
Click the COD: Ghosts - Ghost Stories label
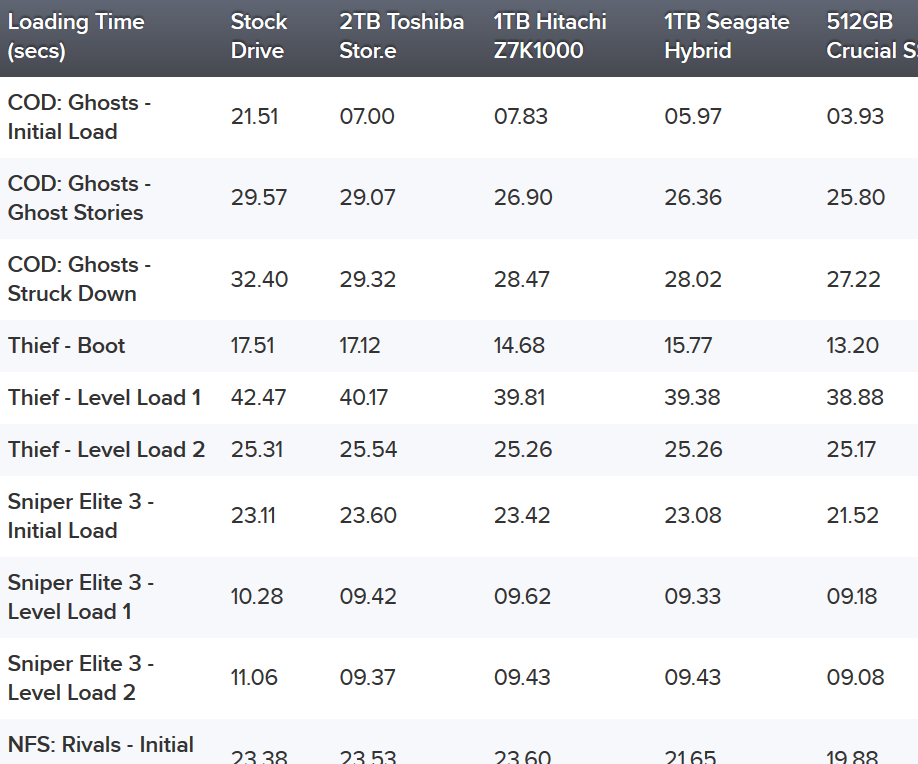tap(79, 198)
